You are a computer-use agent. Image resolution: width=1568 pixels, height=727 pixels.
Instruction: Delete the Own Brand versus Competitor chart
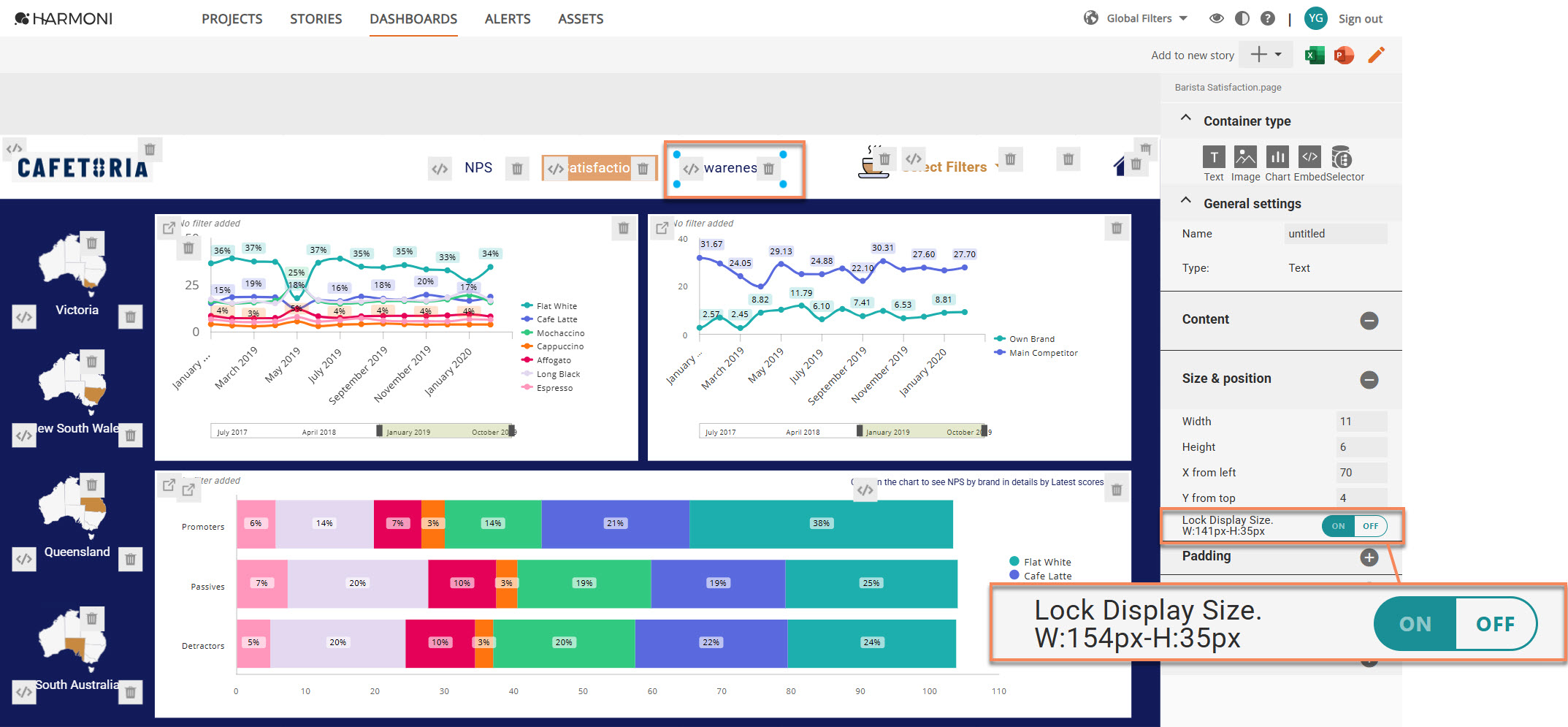[x=1117, y=228]
